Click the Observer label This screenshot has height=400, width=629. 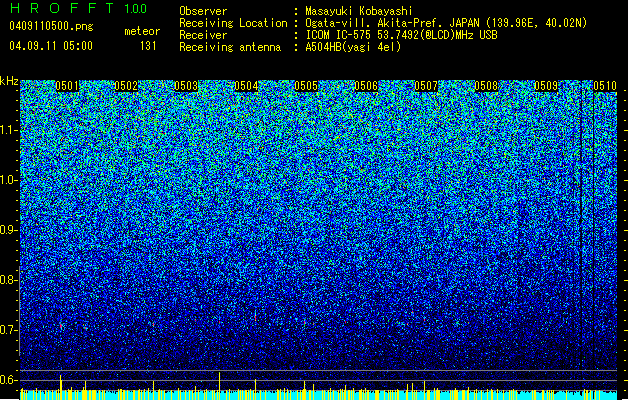click(x=203, y=11)
